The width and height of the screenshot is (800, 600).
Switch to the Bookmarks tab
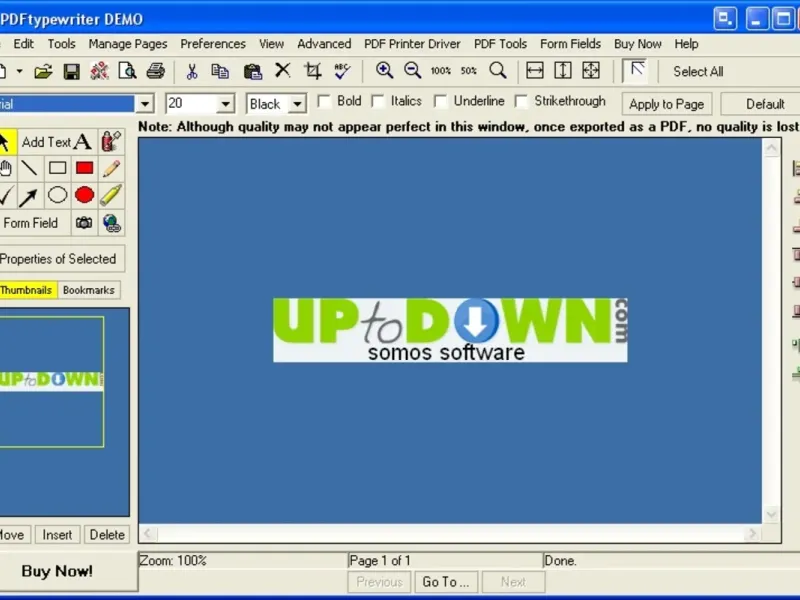89,290
